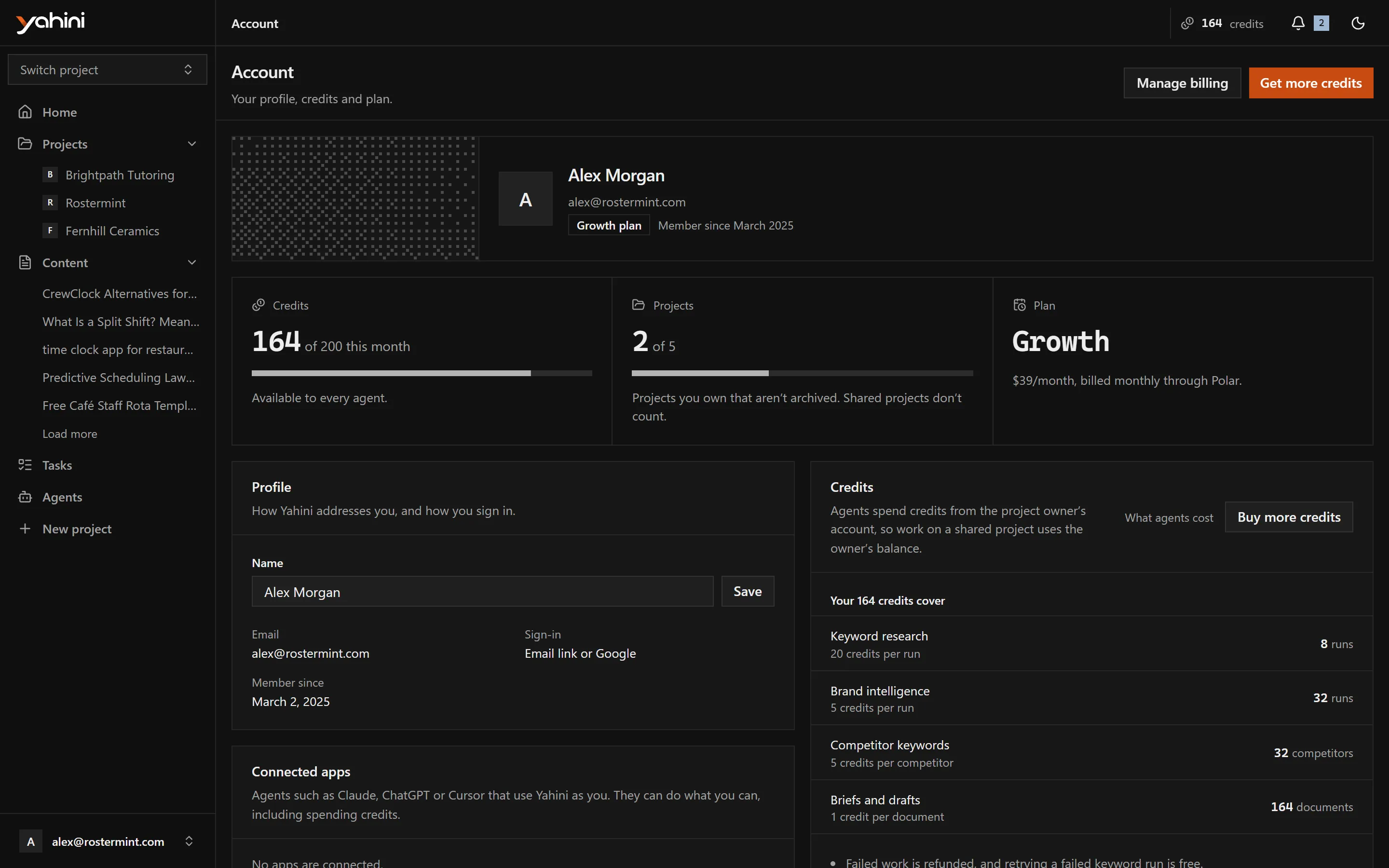
Task: Click the Content document icon in sidebar
Action: point(25,262)
